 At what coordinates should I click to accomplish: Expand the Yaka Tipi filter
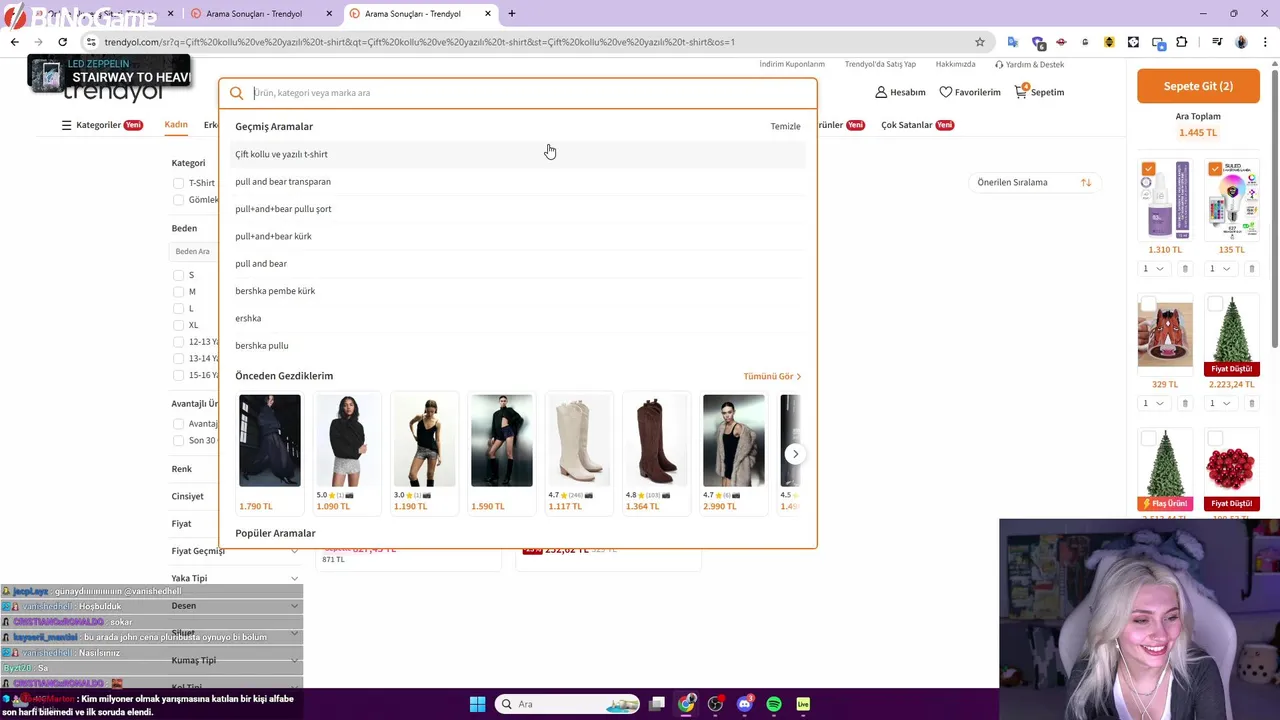coord(235,578)
